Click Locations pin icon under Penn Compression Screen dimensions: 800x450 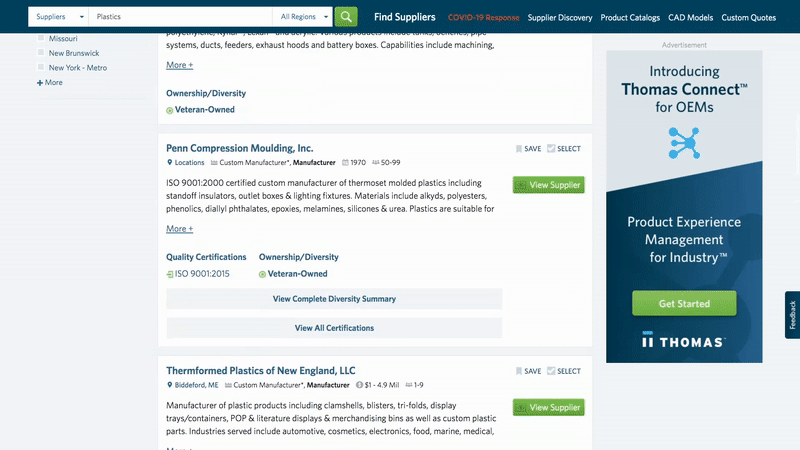(x=170, y=162)
